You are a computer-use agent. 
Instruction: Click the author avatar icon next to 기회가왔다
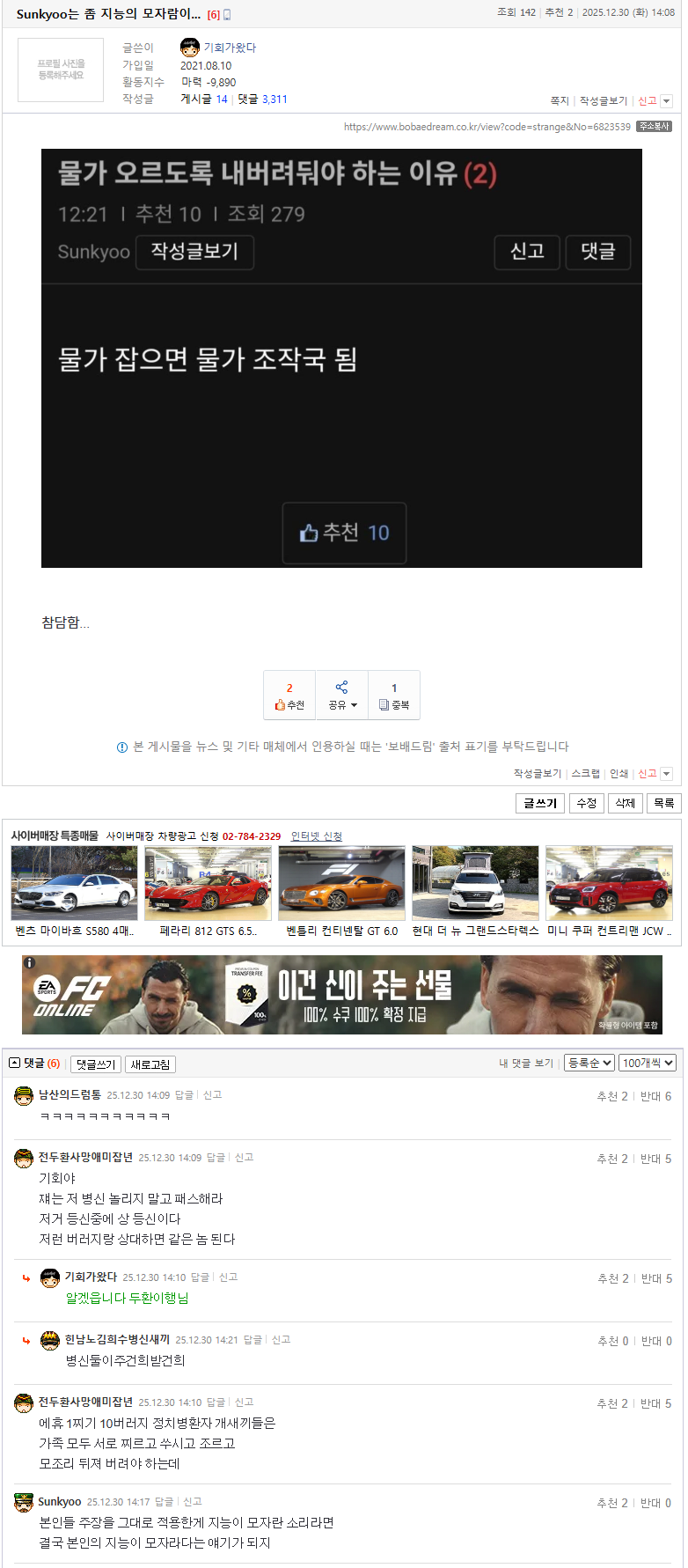coord(190,48)
